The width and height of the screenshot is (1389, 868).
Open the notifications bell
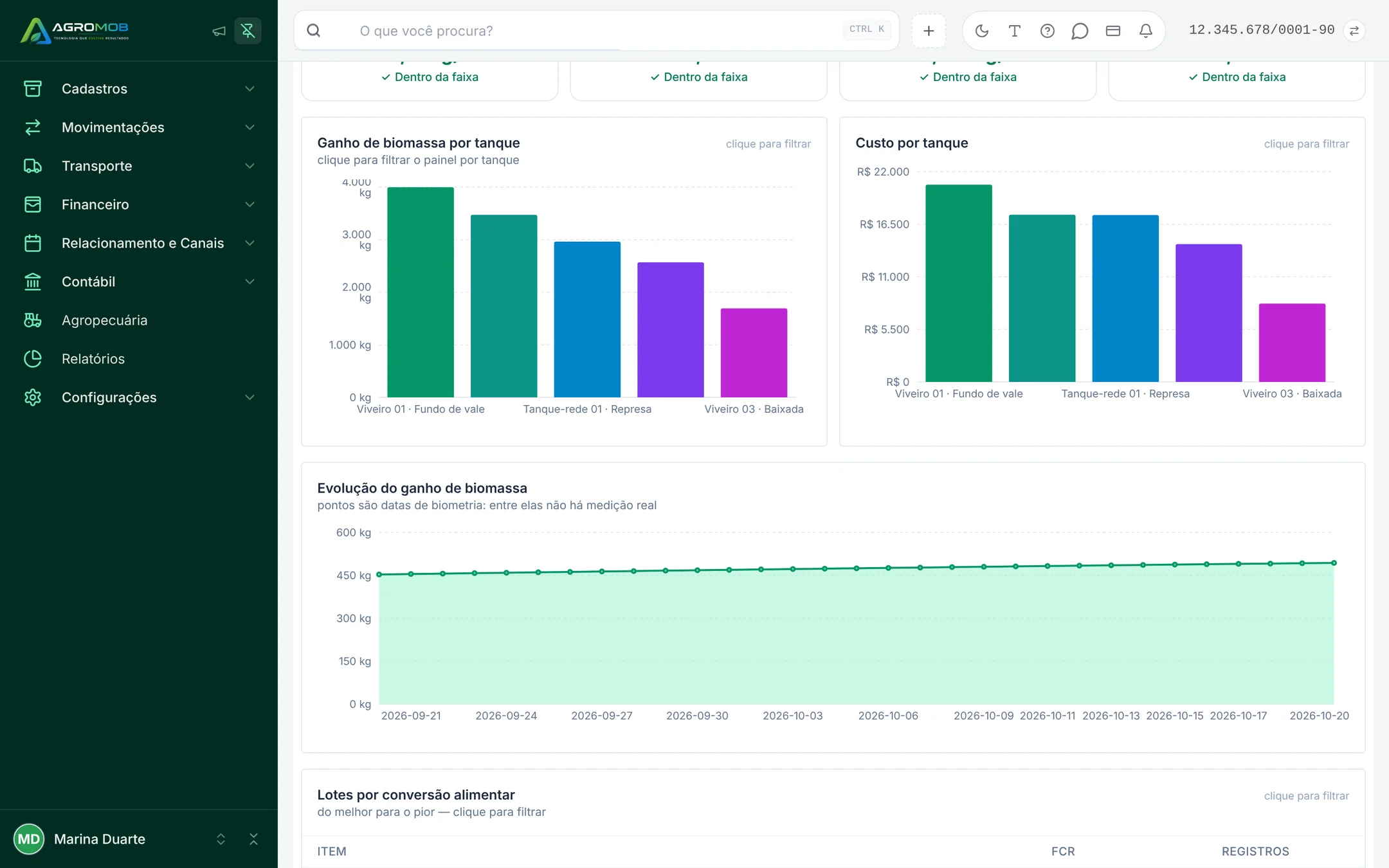[x=1146, y=31]
